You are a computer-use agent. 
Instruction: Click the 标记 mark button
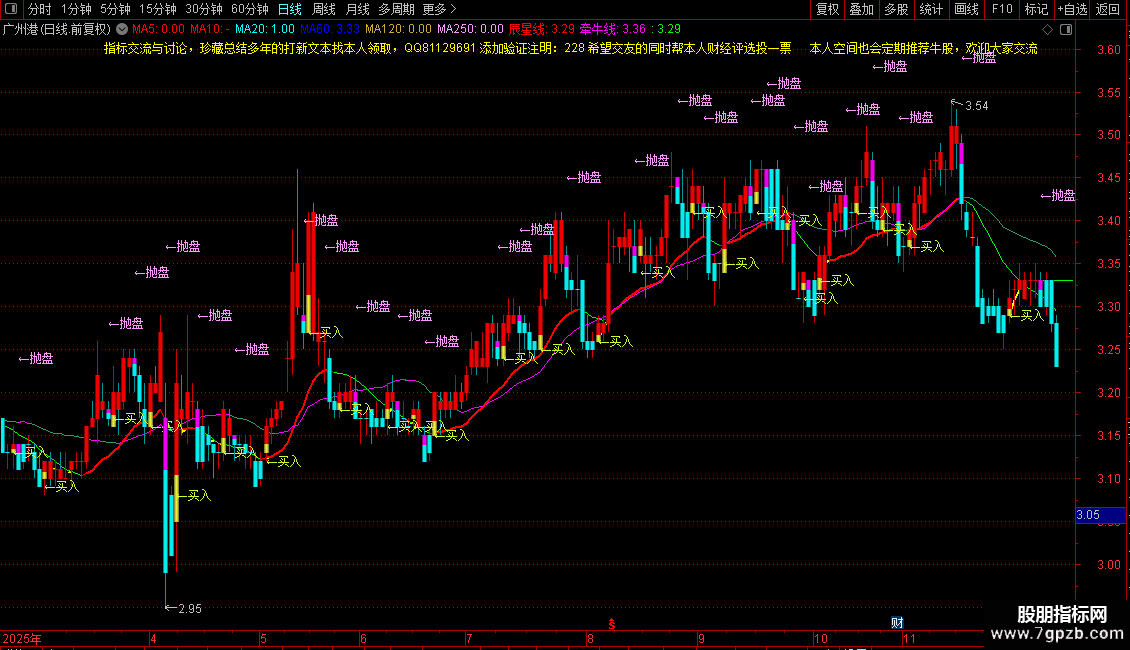[x=1036, y=9]
